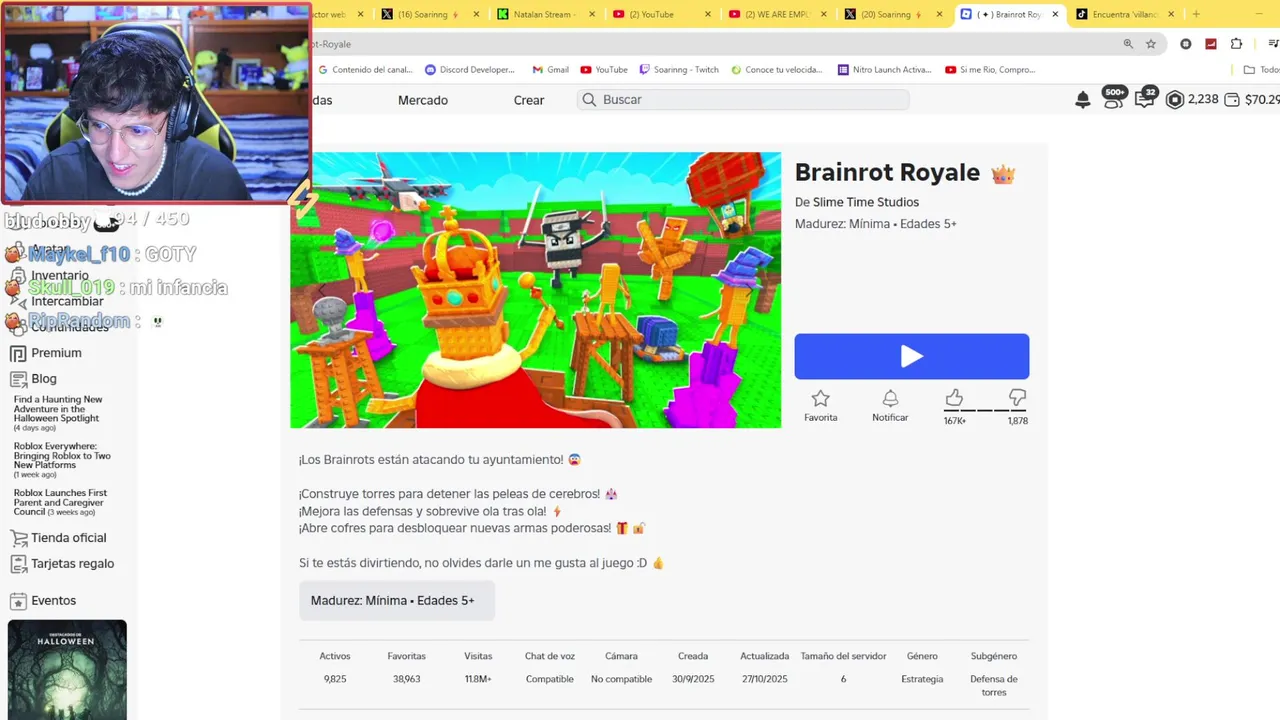
Task: Open a new browser tab with plus
Action: (x=1196, y=14)
